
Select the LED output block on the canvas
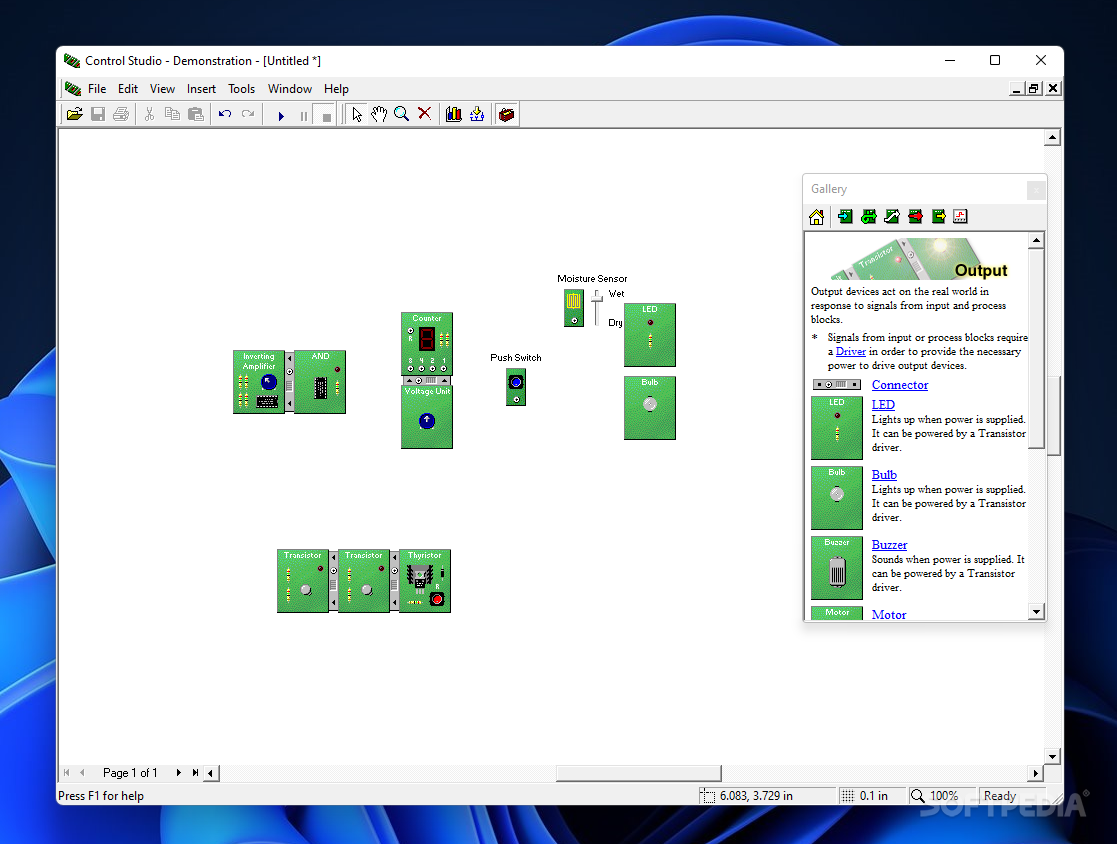[650, 335]
